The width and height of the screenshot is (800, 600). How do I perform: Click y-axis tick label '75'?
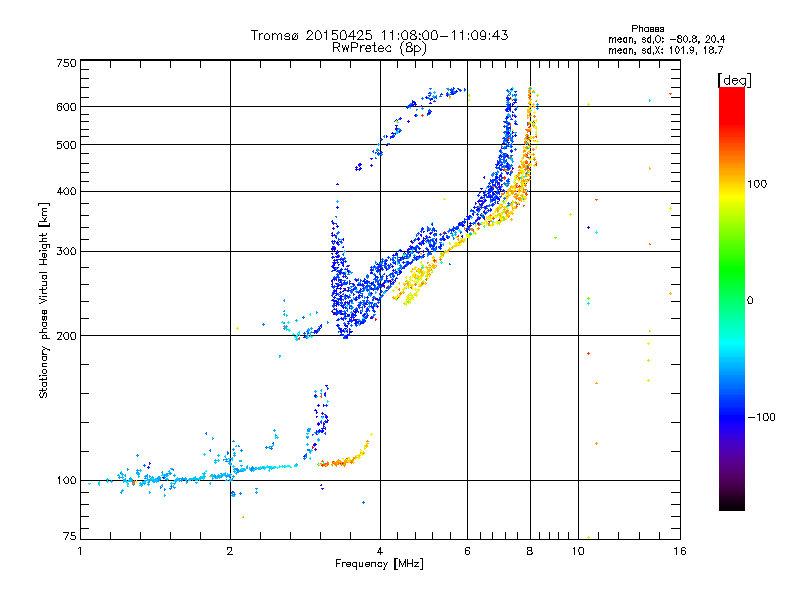(x=70, y=536)
